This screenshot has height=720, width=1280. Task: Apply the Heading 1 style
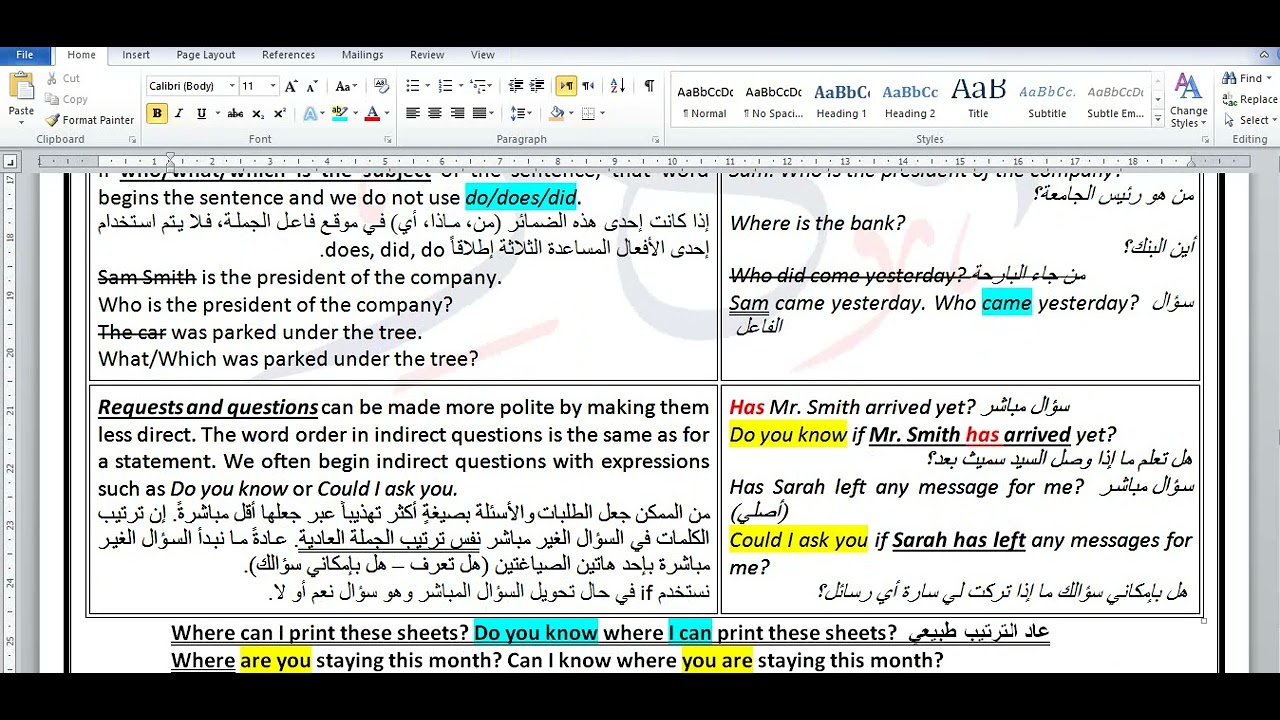point(841,100)
